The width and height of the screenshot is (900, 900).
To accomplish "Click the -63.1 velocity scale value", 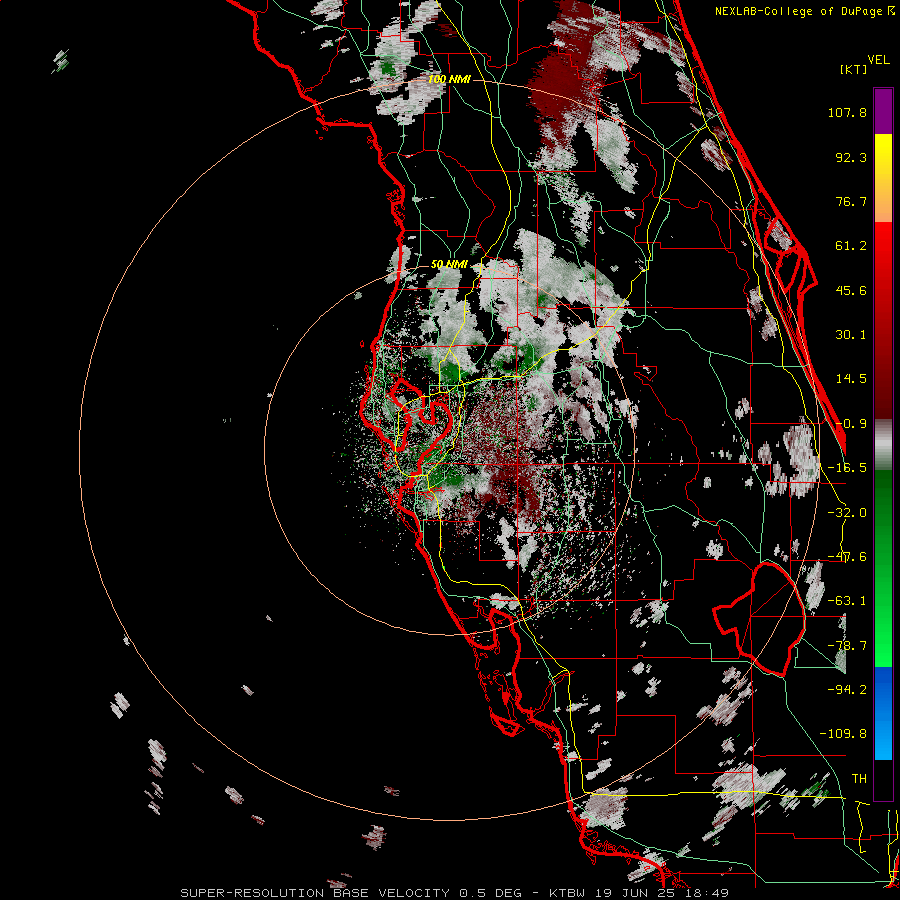I will [x=847, y=601].
